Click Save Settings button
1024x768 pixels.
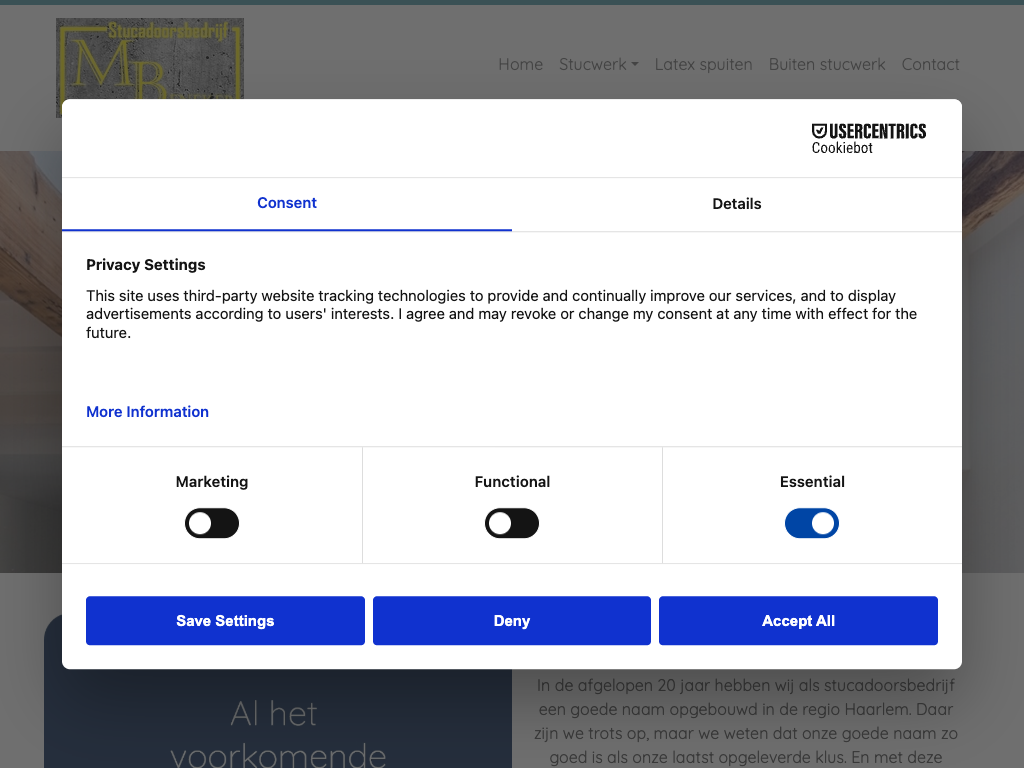225,621
